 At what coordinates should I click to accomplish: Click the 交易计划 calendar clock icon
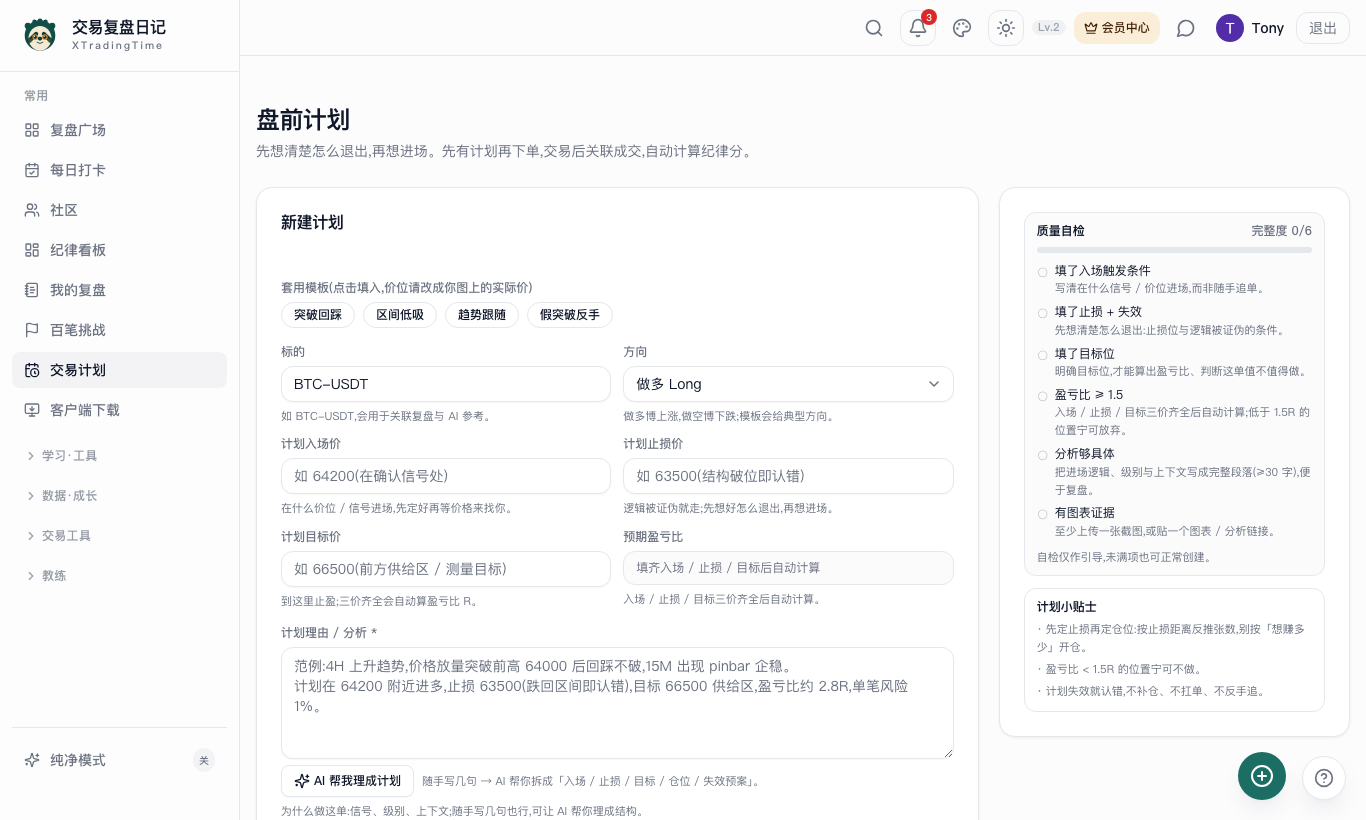32,370
